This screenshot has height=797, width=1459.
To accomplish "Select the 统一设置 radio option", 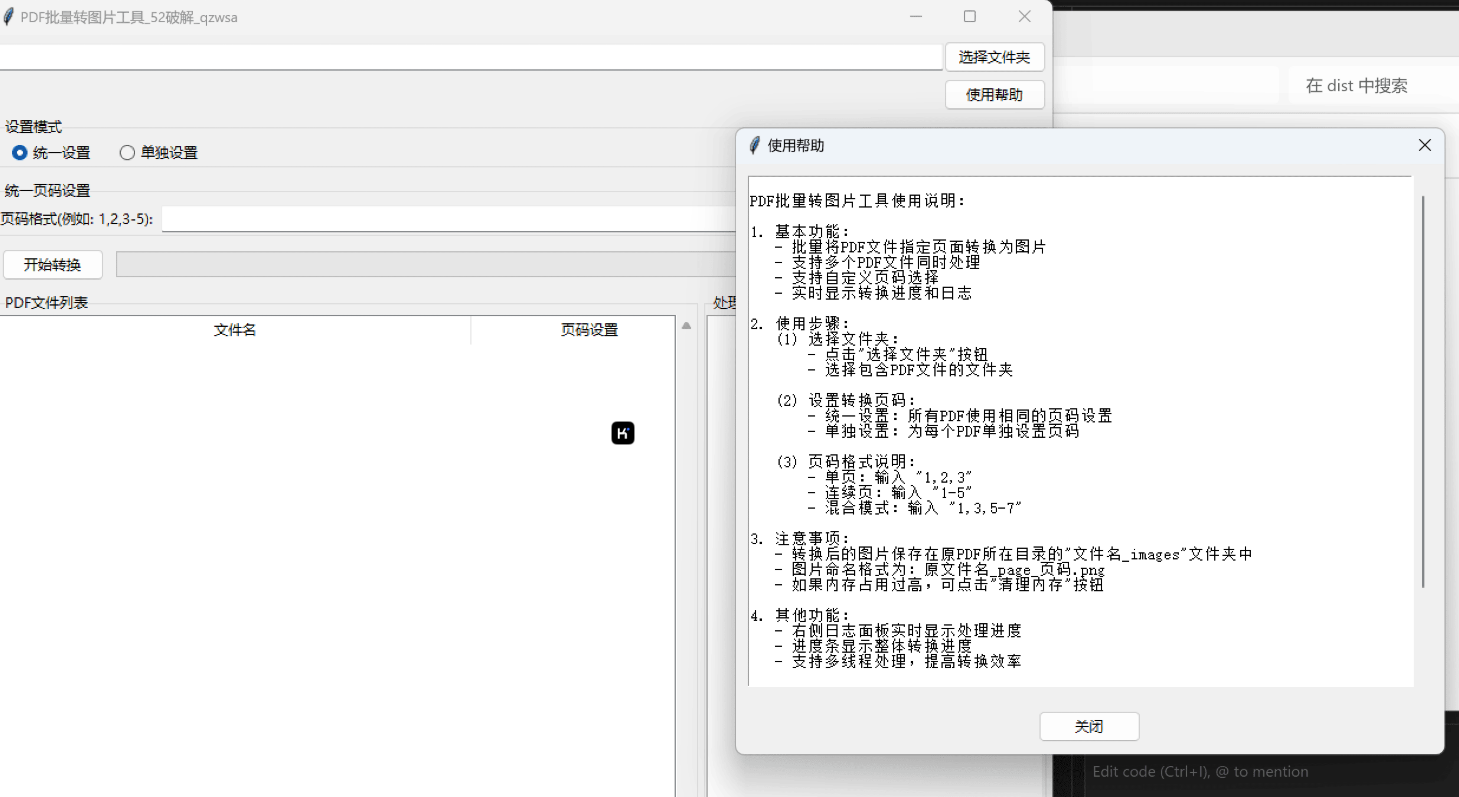I will pos(51,153).
